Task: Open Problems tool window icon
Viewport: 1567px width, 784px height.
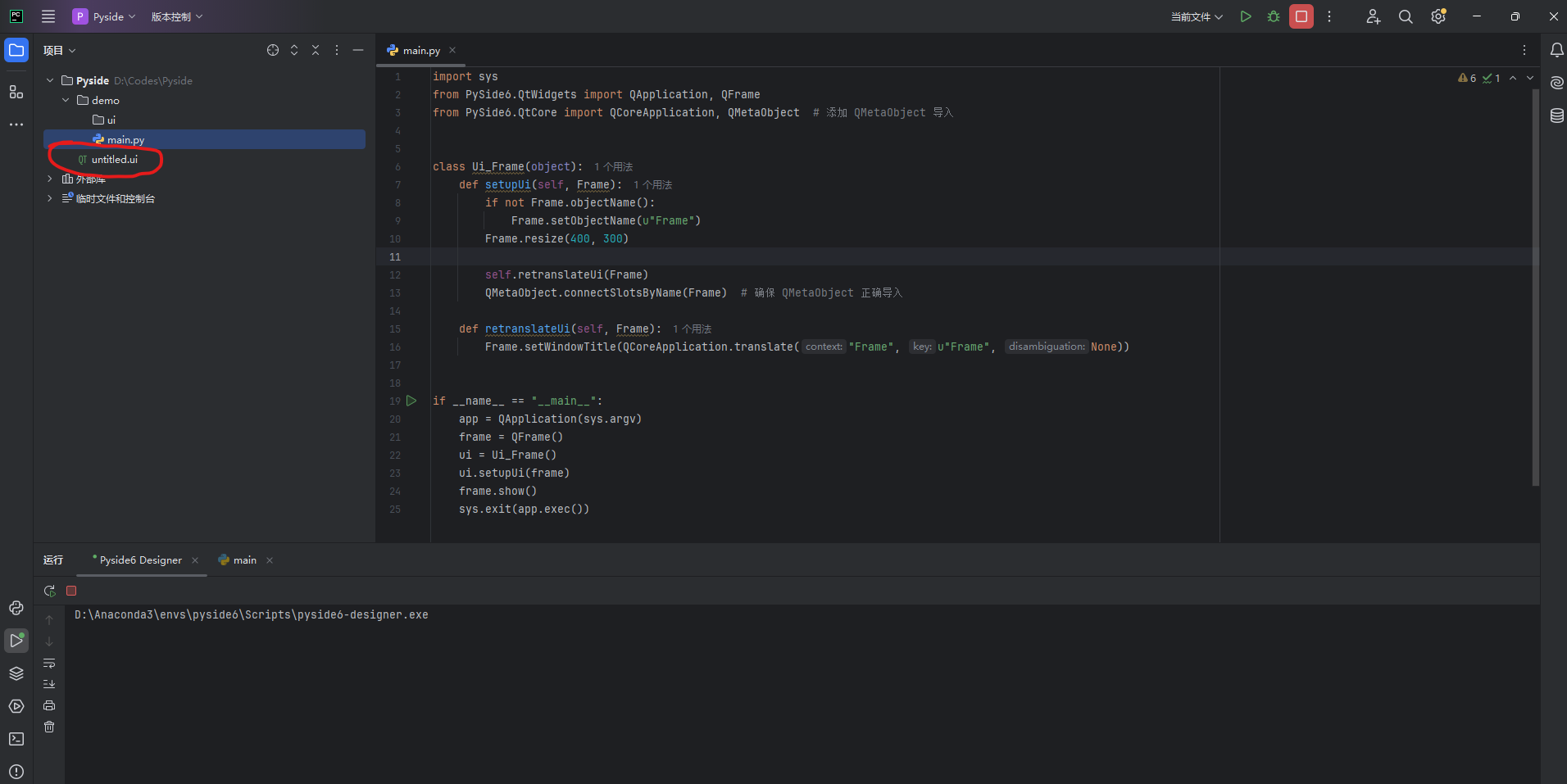Action: click(16, 772)
